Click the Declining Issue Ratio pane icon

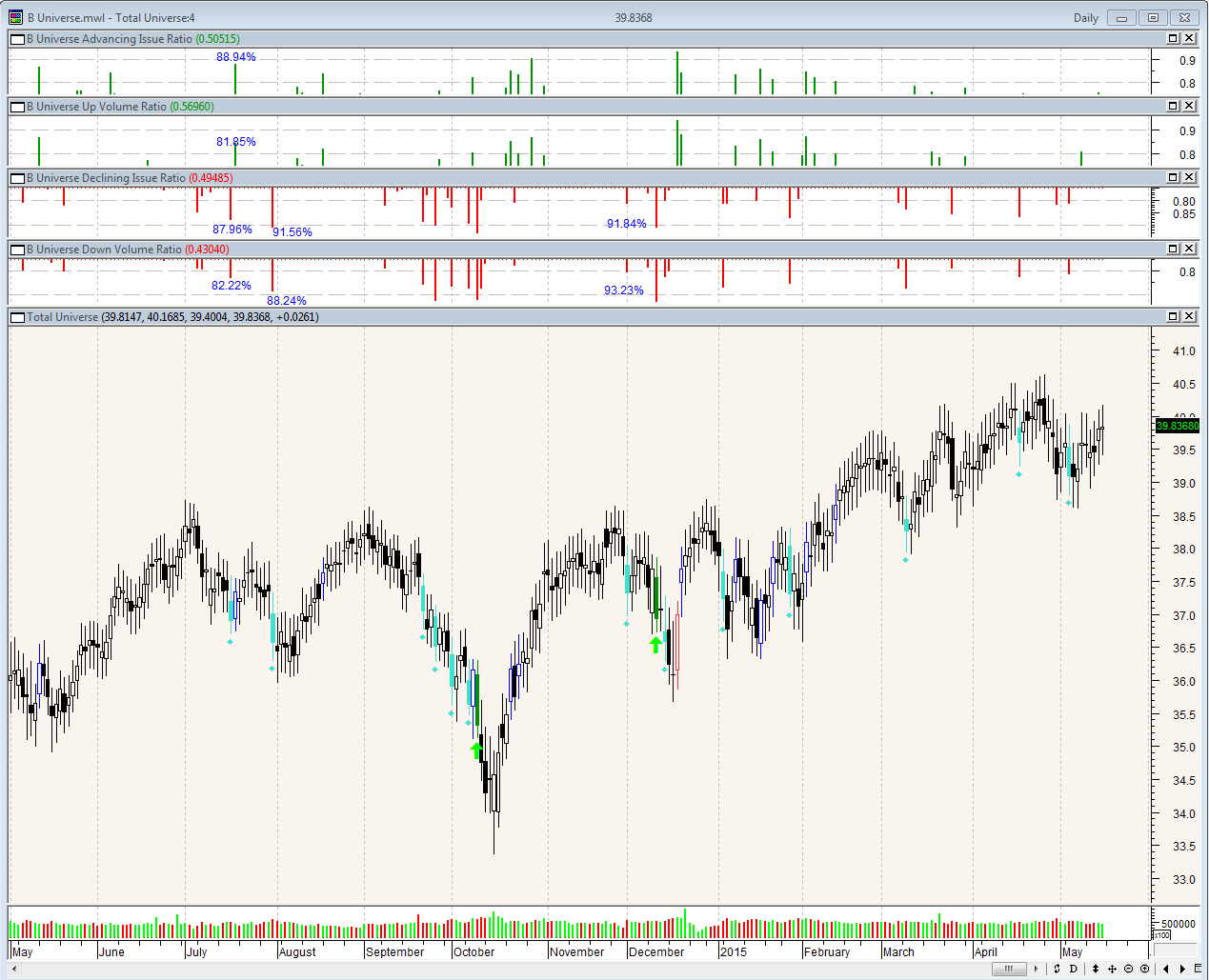17,178
